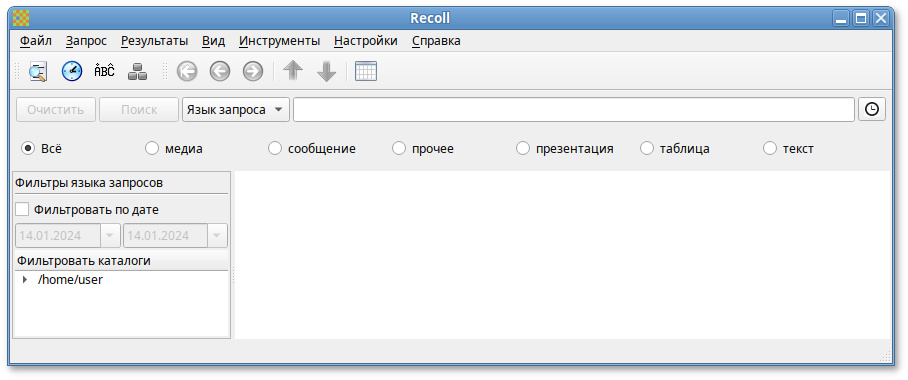Open the Инструменты menu

pyautogui.click(x=280, y=41)
